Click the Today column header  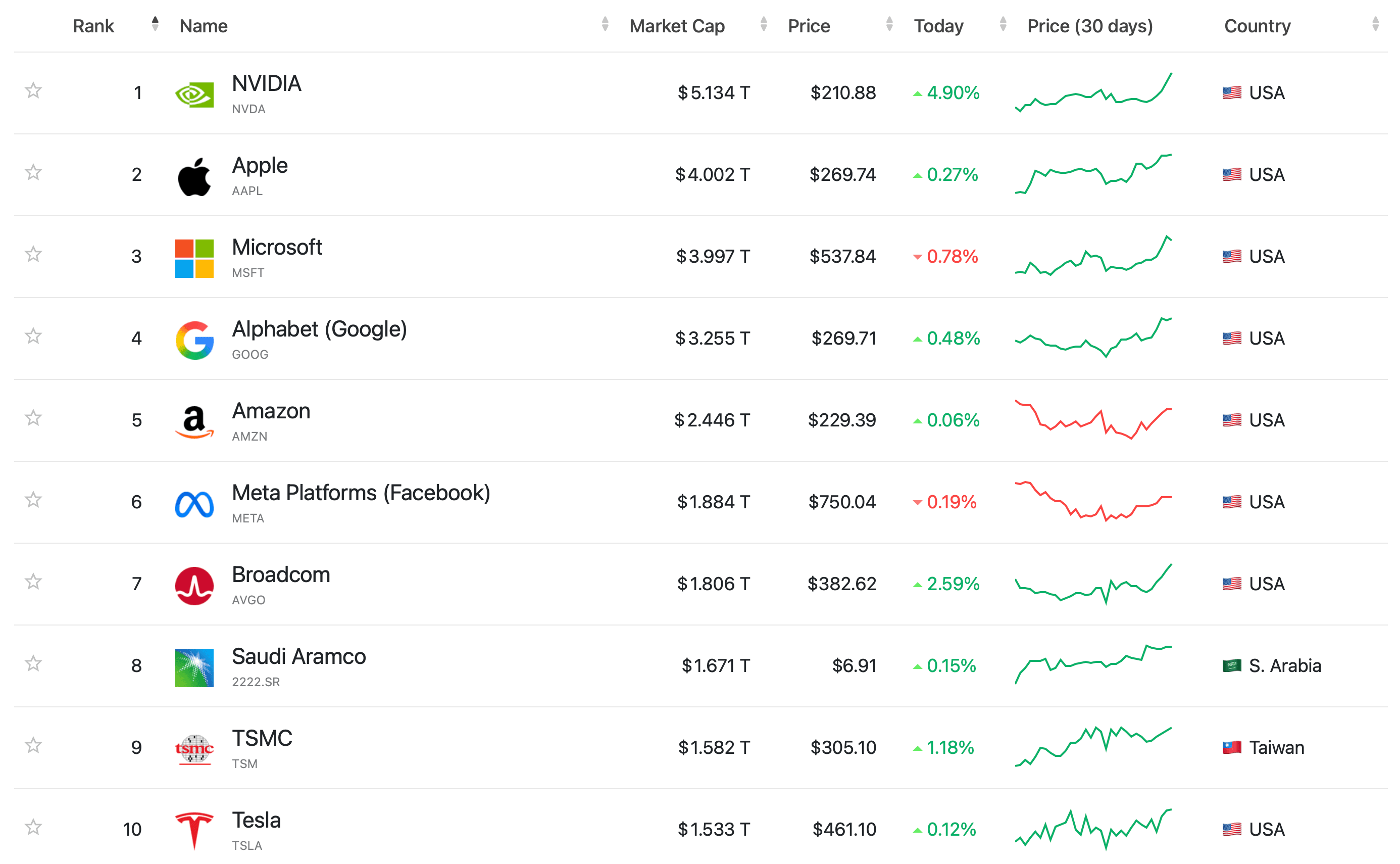tap(938, 26)
